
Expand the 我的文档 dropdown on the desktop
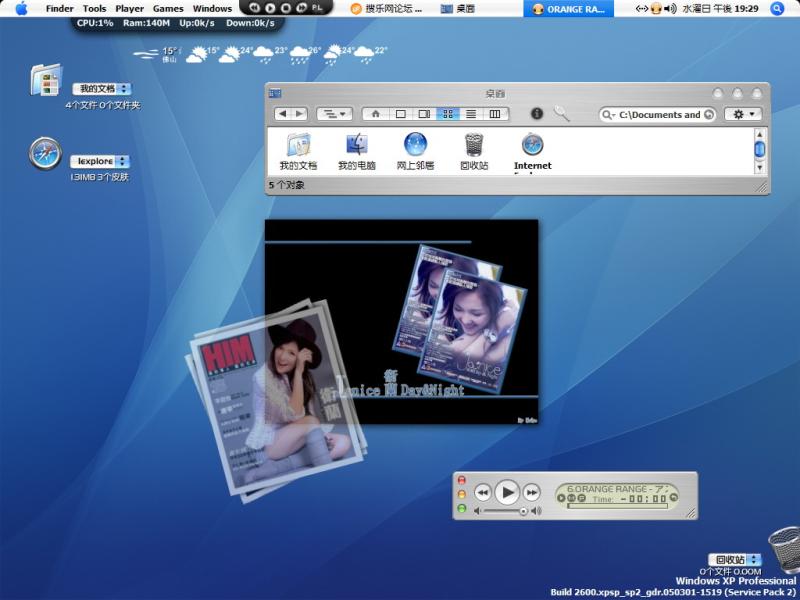coord(102,89)
